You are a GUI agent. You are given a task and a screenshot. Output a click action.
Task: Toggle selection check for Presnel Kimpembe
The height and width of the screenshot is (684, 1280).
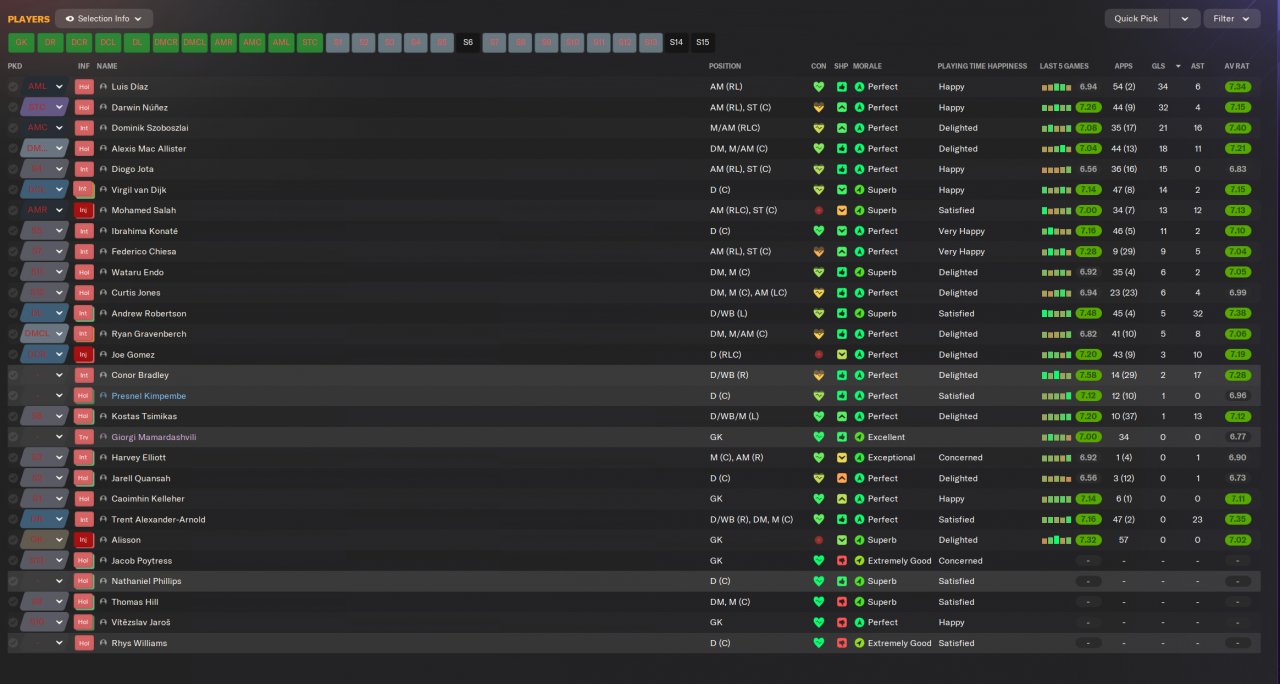13,396
